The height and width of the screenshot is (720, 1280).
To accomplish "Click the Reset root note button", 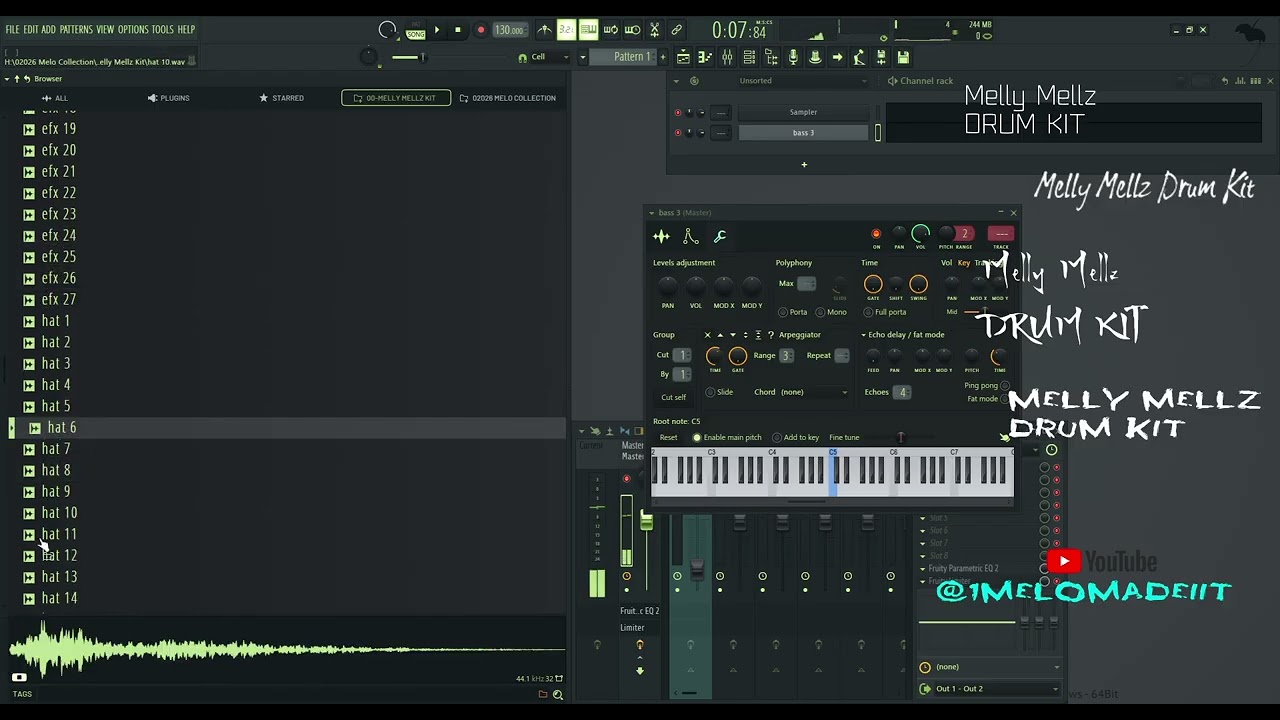I will (x=668, y=437).
